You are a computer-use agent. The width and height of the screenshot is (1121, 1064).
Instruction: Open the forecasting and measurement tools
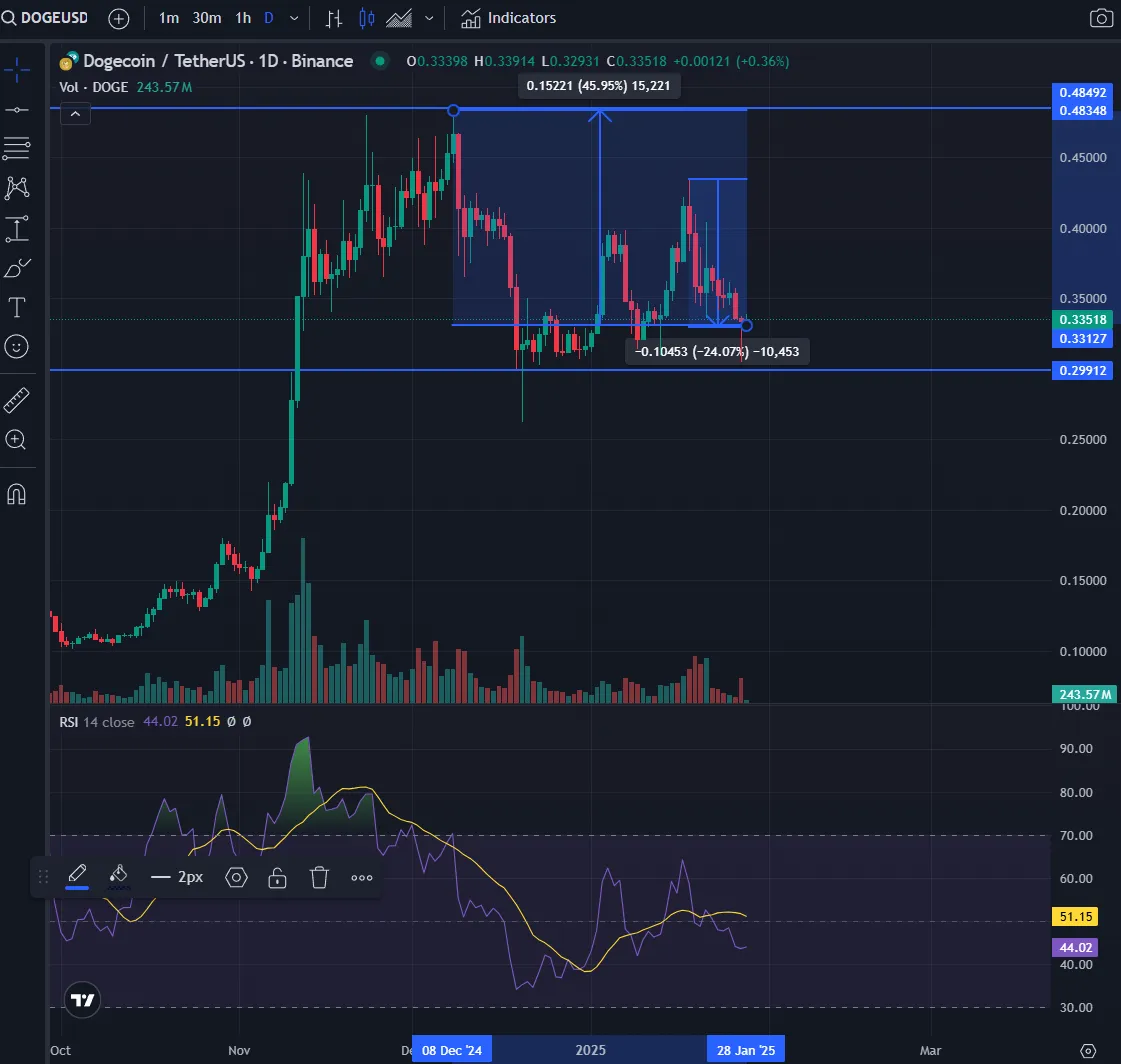[x=17, y=229]
